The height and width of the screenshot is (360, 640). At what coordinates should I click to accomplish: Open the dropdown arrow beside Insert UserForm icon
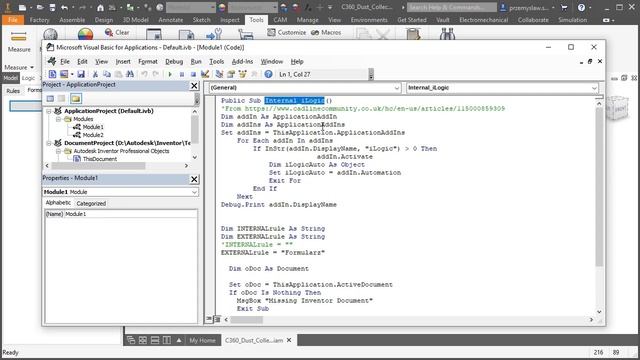tap(72, 74)
